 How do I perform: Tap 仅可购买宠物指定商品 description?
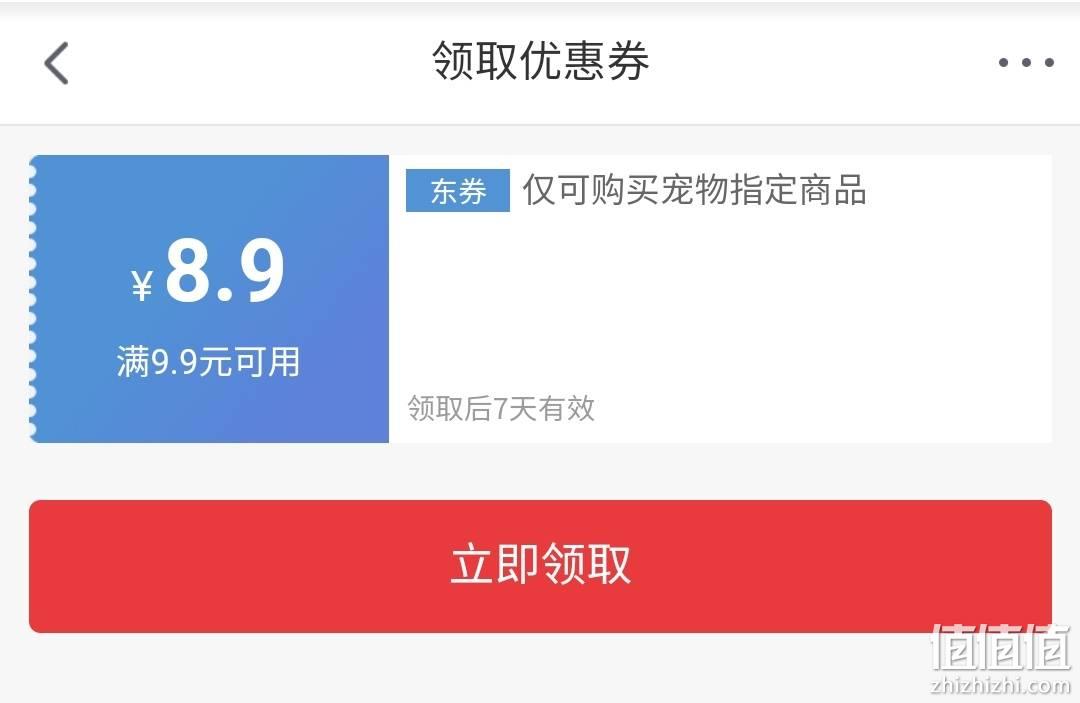click(x=694, y=190)
